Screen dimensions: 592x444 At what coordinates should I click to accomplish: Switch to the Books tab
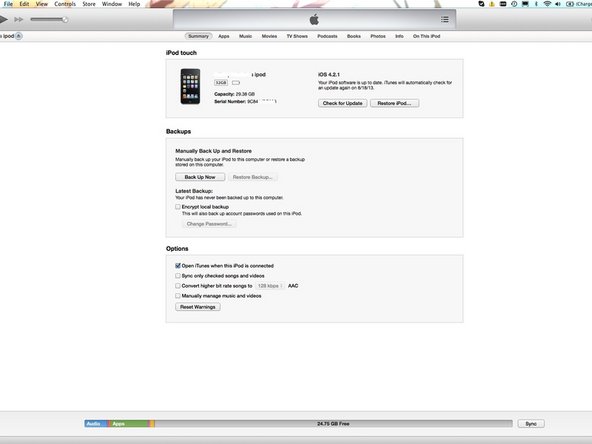pyautogui.click(x=354, y=36)
